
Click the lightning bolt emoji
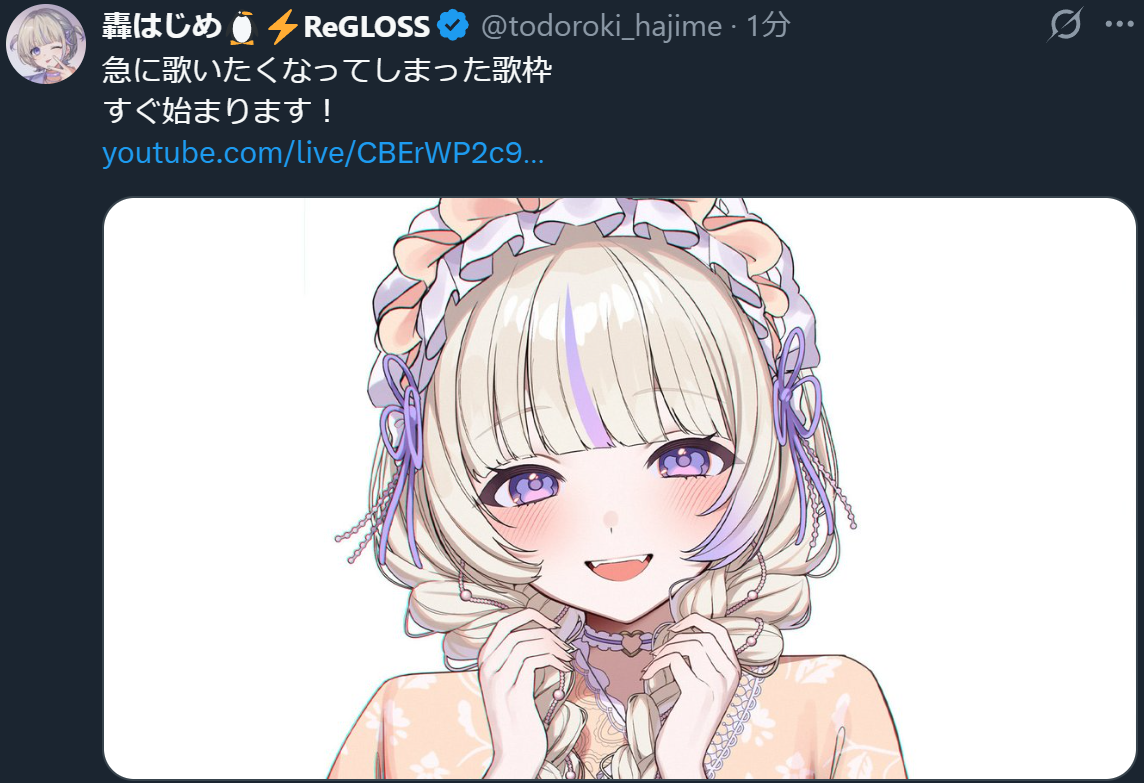pyautogui.click(x=282, y=28)
